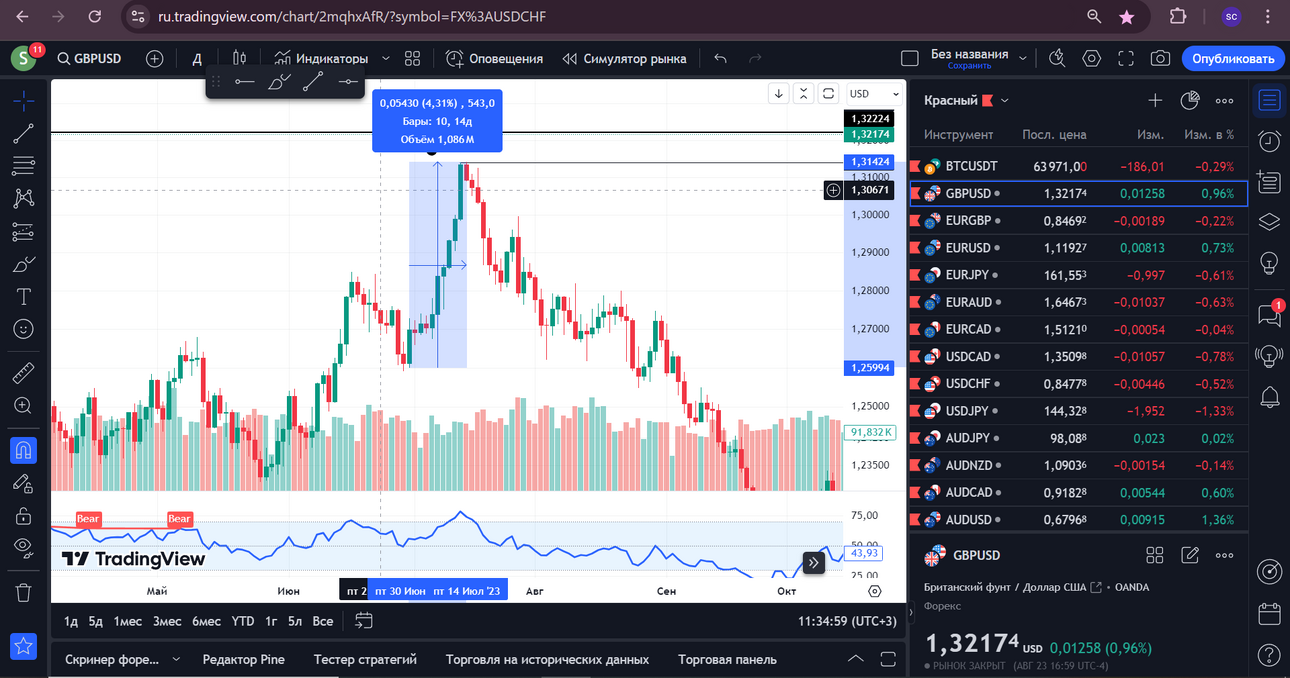The height and width of the screenshot is (678, 1290).
Task: Click the Оповещения alert button
Action: pos(495,59)
